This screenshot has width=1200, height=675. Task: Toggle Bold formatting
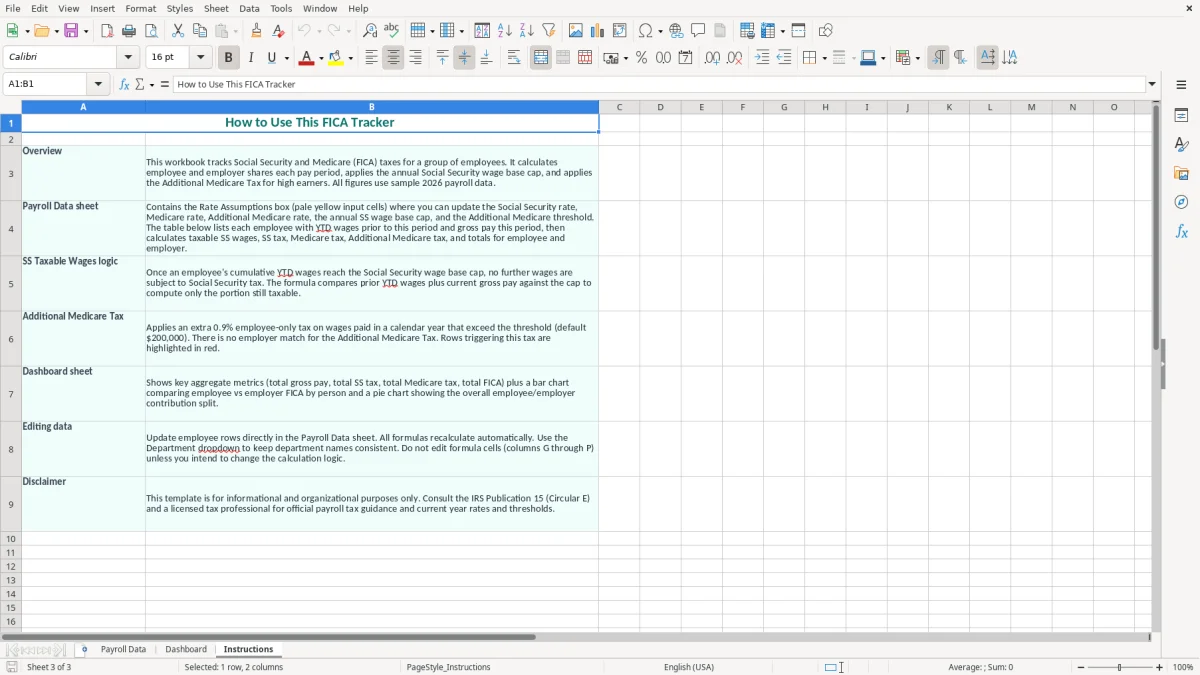pyautogui.click(x=229, y=58)
